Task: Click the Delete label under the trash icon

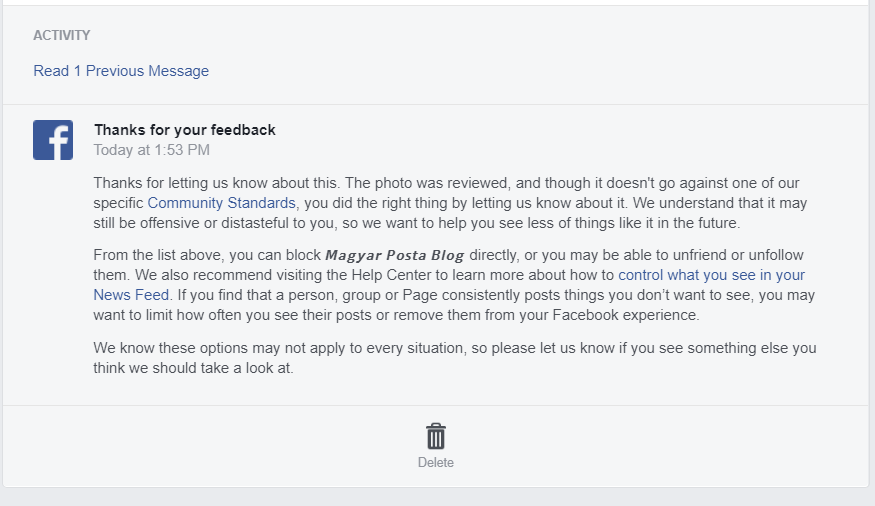Action: point(436,462)
